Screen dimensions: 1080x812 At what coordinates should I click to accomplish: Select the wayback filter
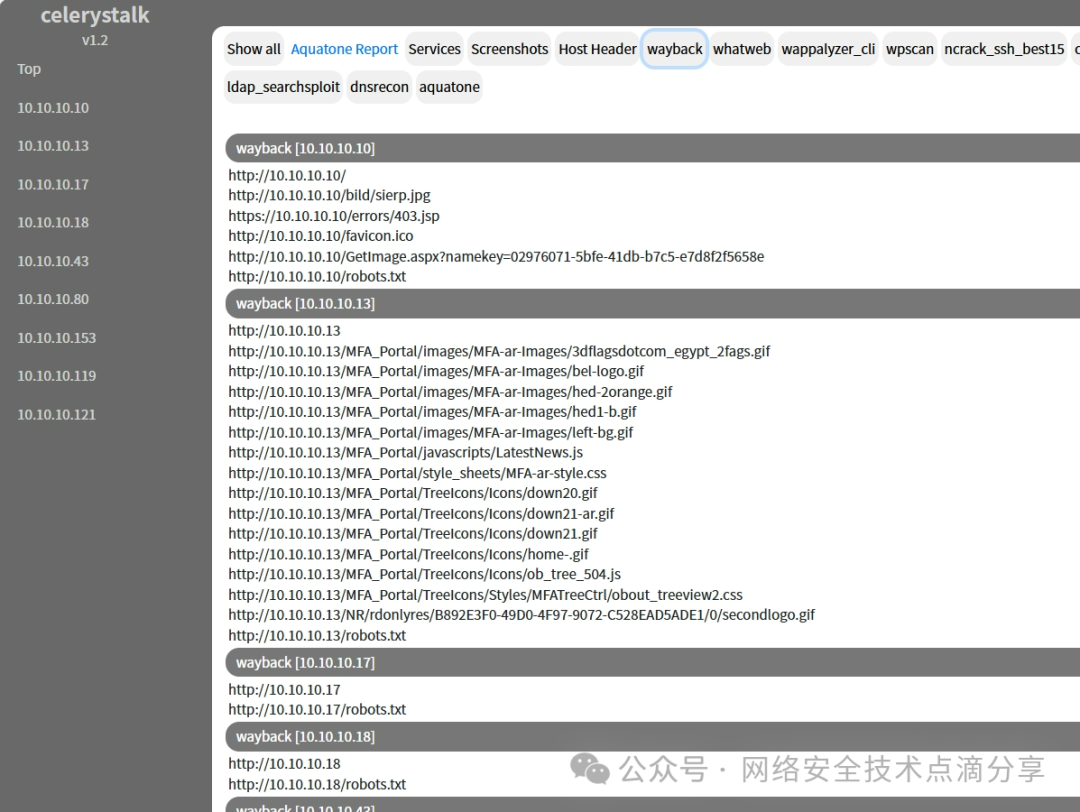[x=674, y=49]
